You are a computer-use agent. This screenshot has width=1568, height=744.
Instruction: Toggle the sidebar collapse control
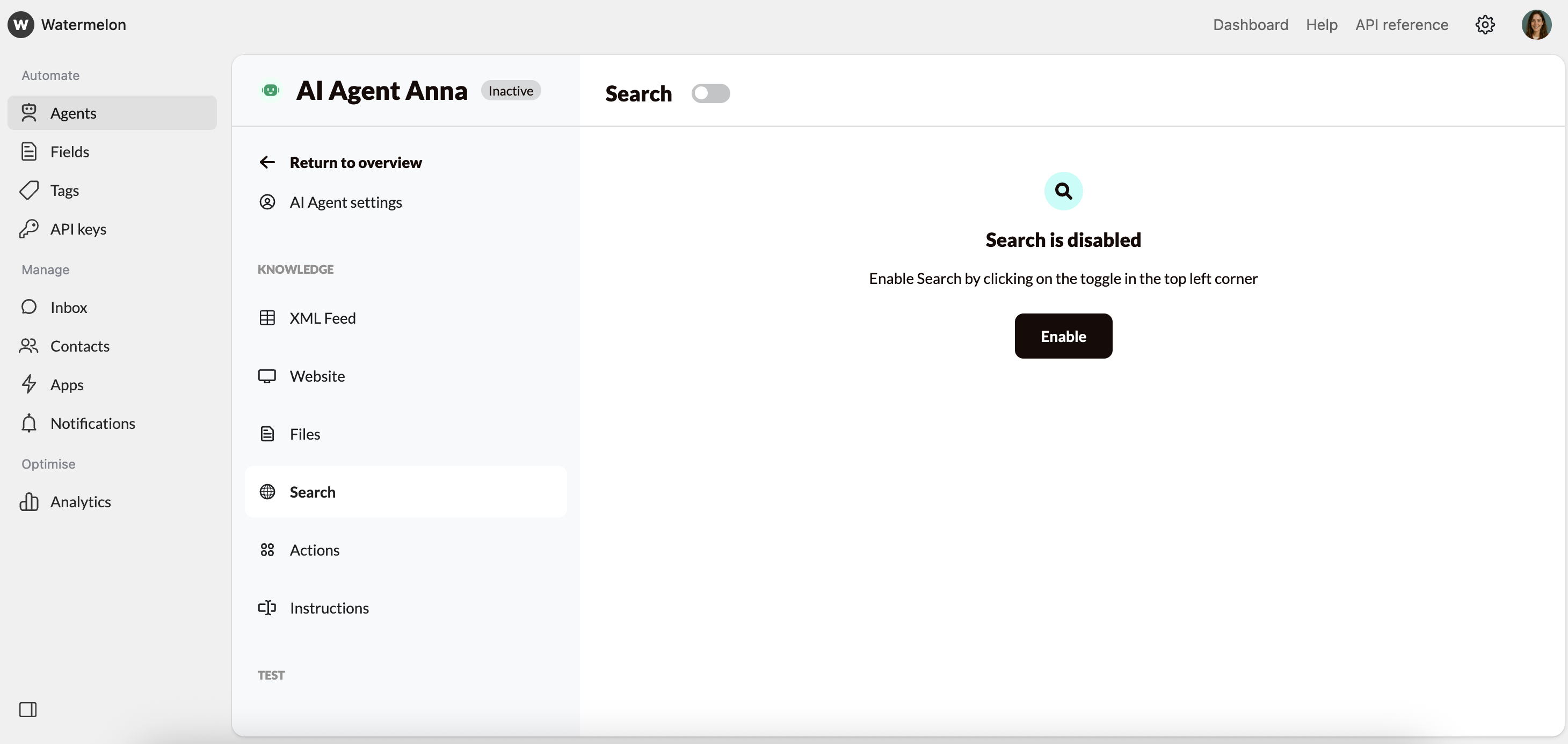pyautogui.click(x=28, y=709)
